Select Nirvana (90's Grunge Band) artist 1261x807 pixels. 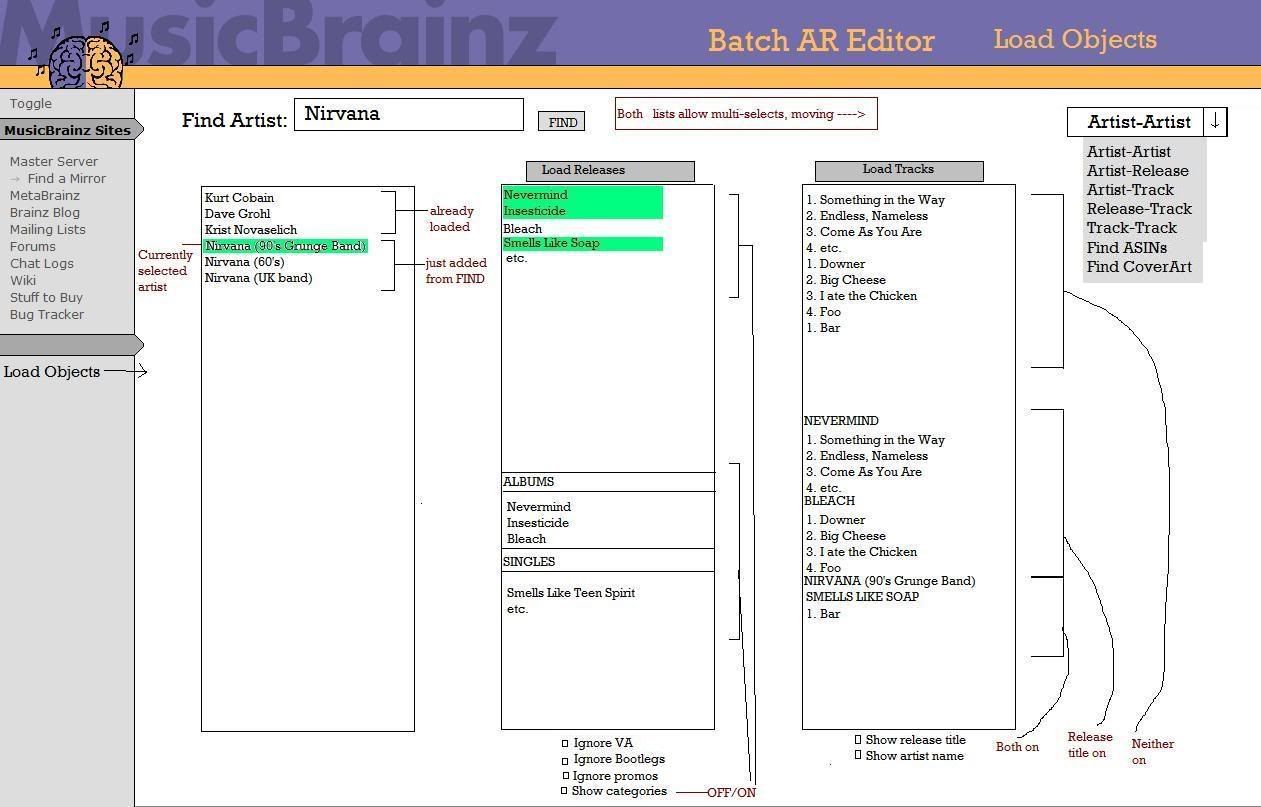pyautogui.click(x=286, y=246)
